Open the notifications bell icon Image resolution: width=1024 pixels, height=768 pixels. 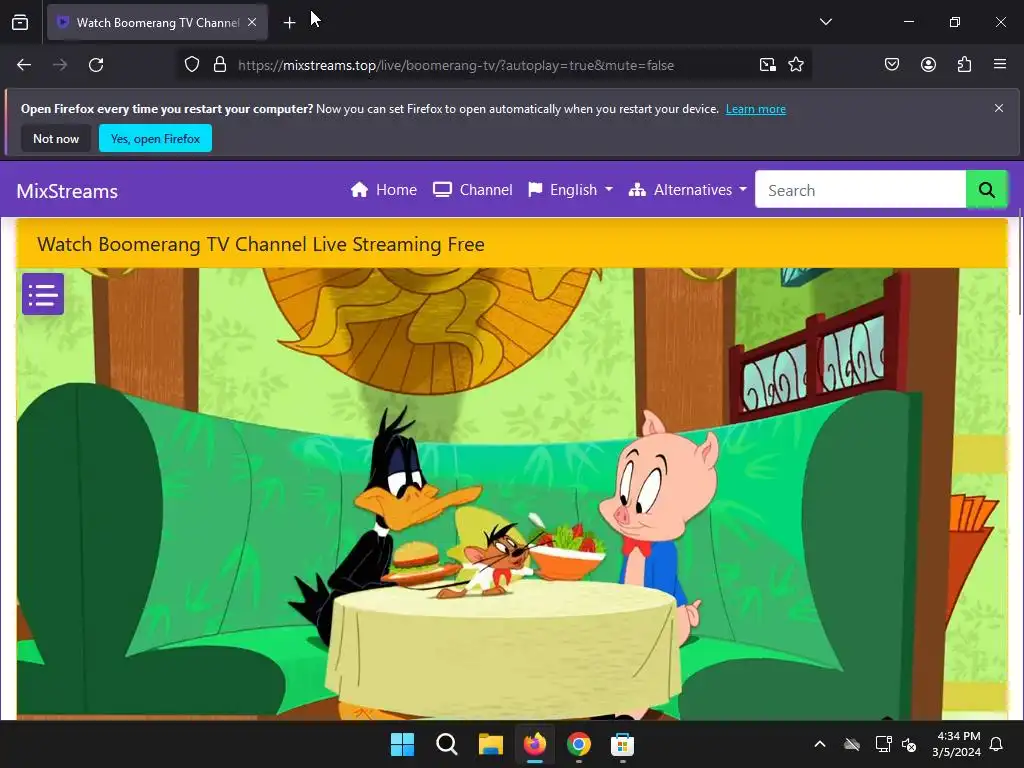(996, 744)
